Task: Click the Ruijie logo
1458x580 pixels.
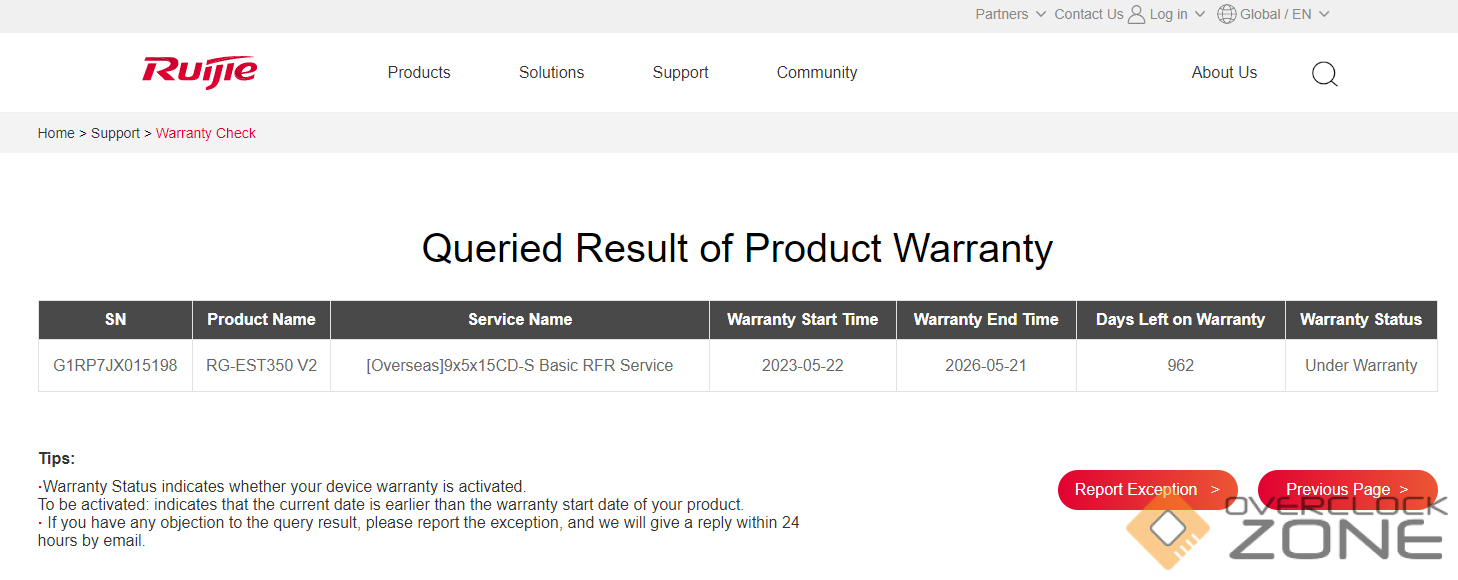Action: pyautogui.click(x=200, y=72)
